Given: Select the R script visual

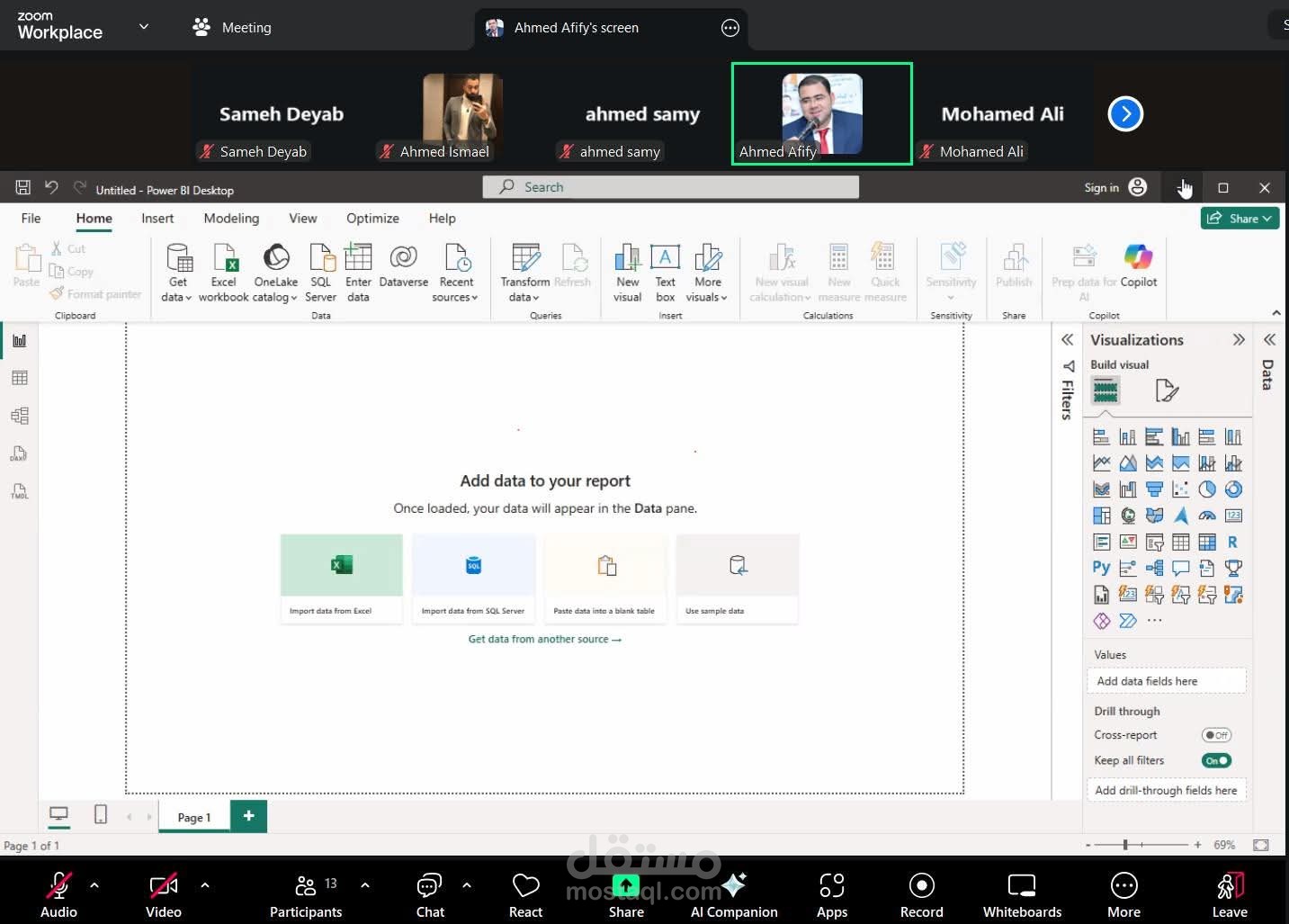Looking at the screenshot, I should pyautogui.click(x=1233, y=542).
